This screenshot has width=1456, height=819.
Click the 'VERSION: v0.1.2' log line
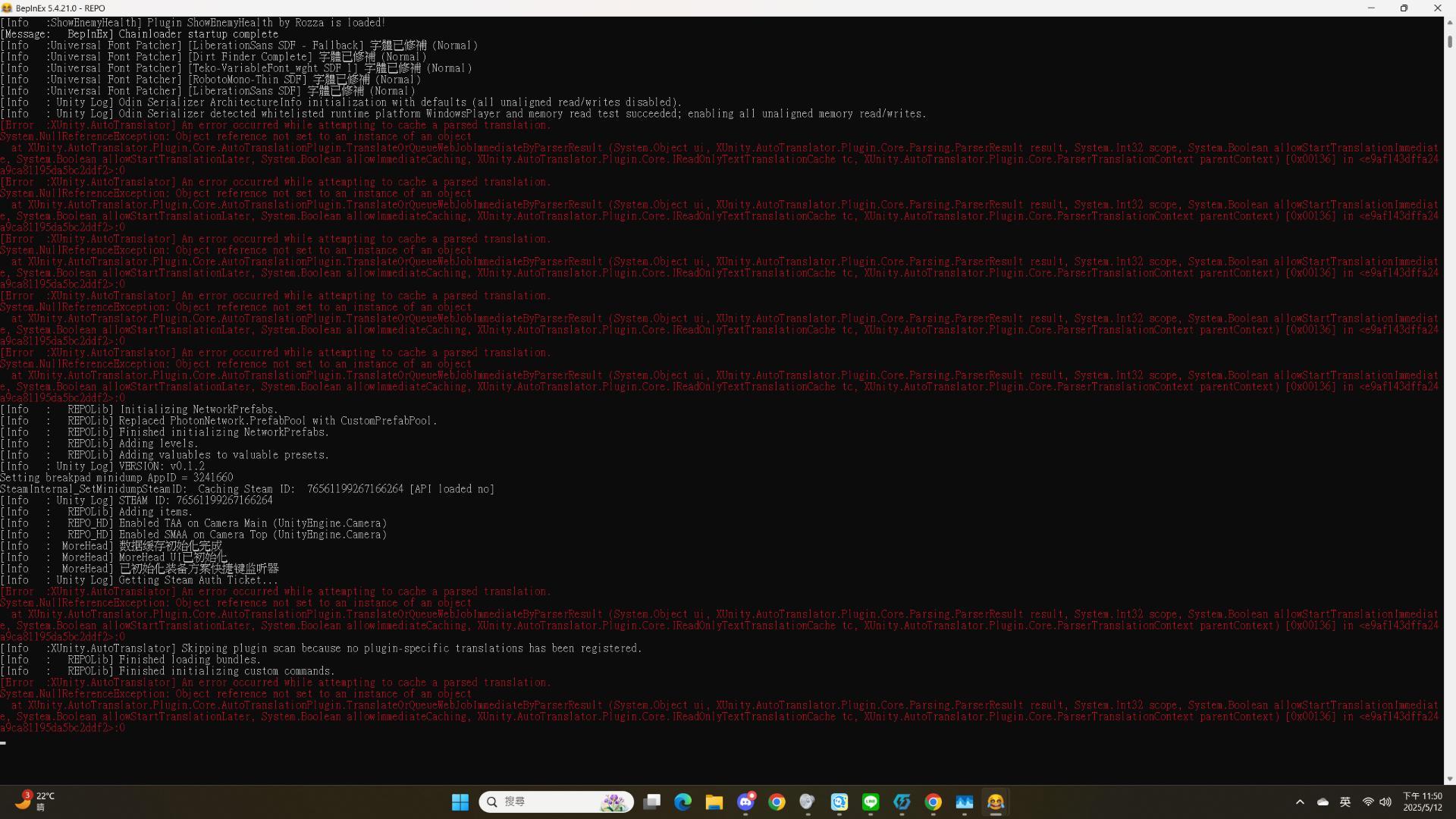102,466
